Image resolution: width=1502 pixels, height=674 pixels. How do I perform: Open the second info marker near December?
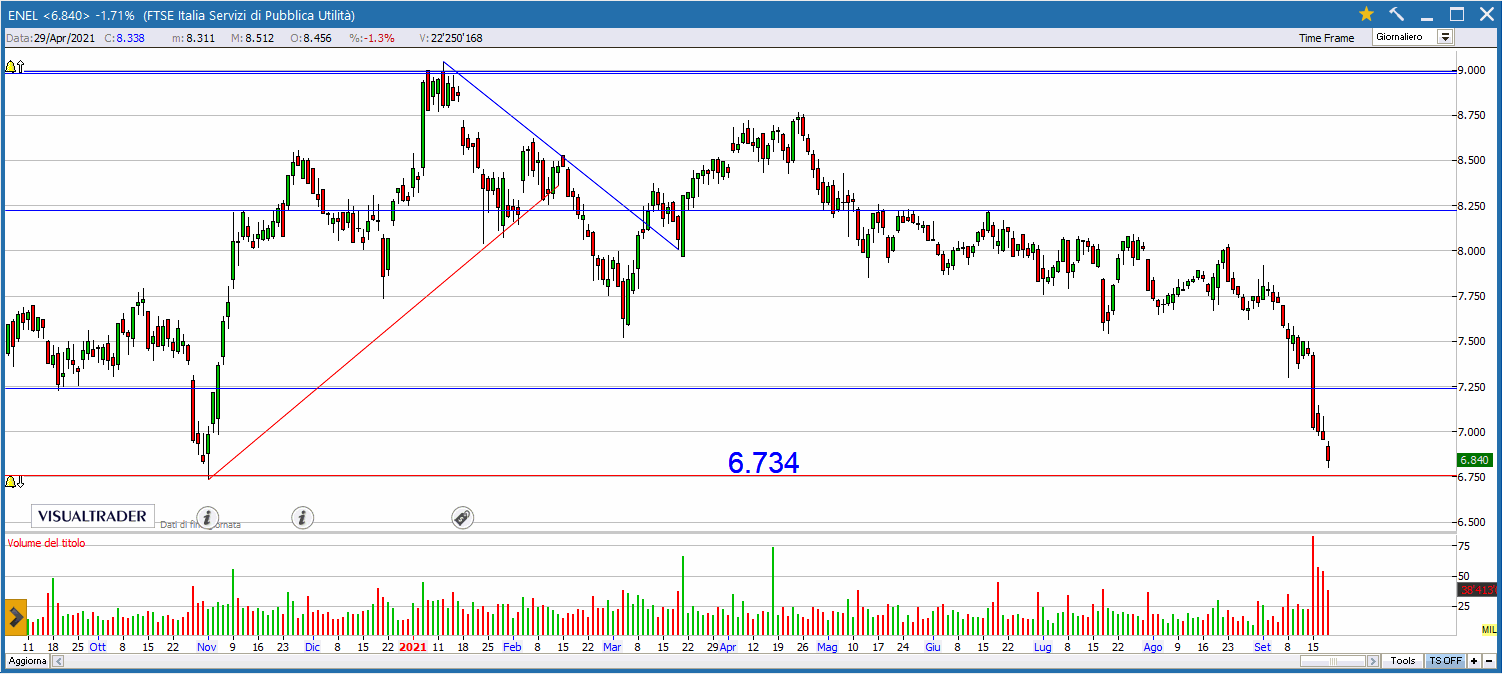tap(303, 517)
